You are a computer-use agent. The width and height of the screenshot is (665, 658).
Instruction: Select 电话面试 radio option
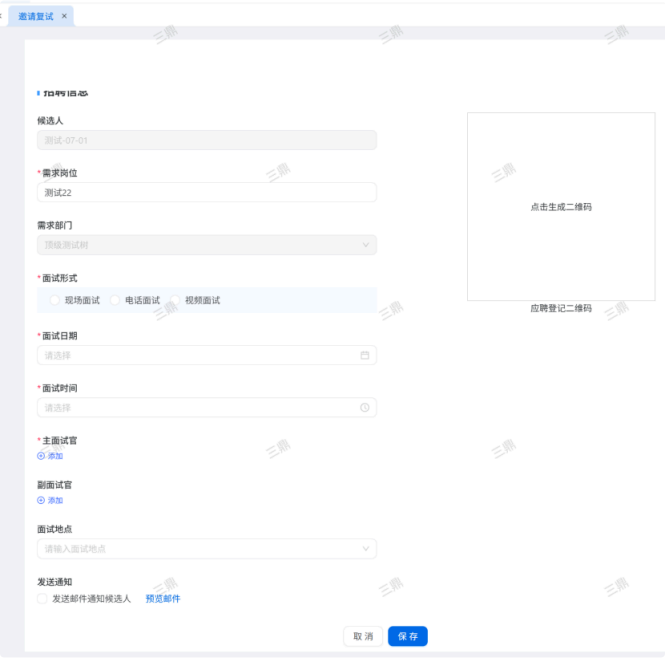click(x=115, y=300)
